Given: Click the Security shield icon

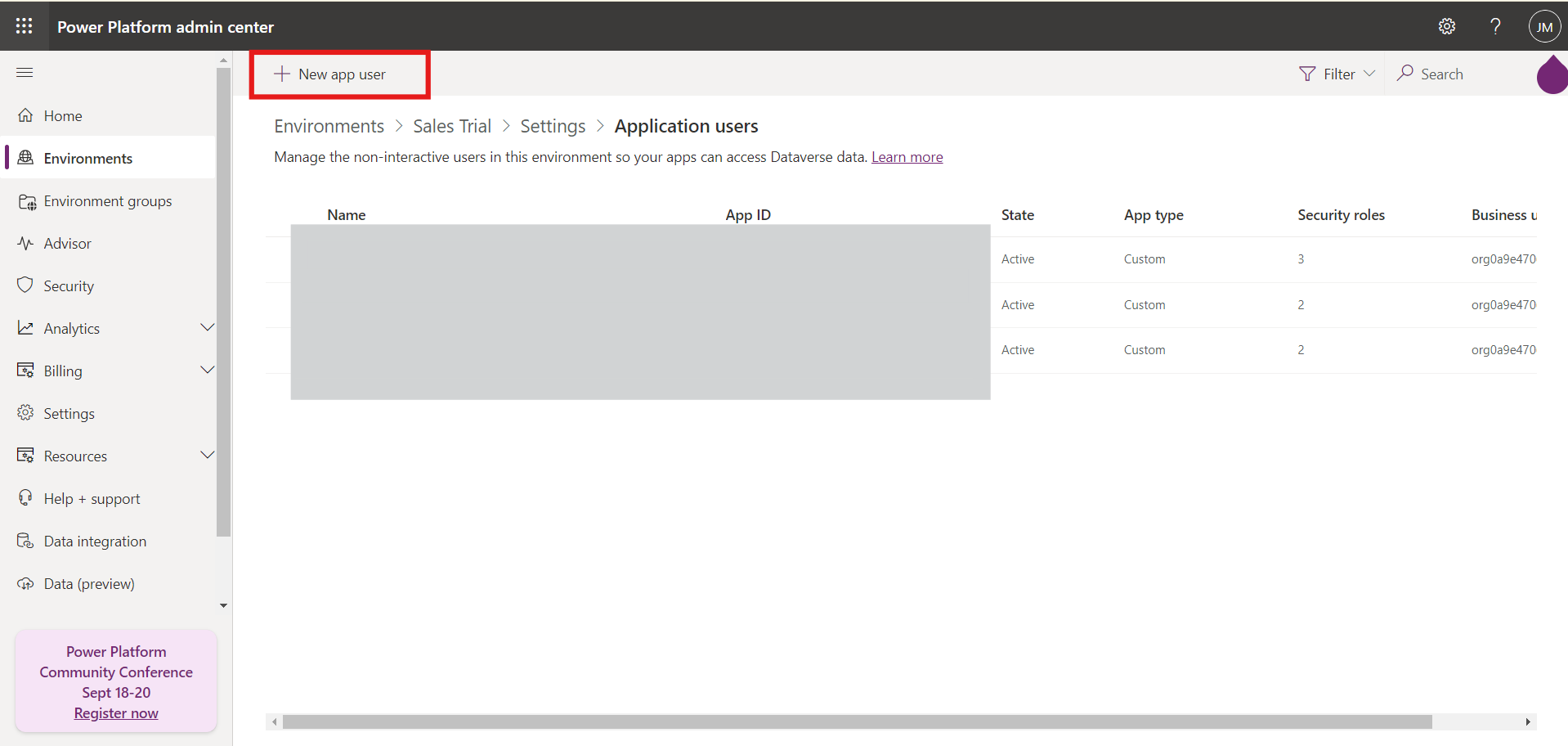Looking at the screenshot, I should click(26, 285).
